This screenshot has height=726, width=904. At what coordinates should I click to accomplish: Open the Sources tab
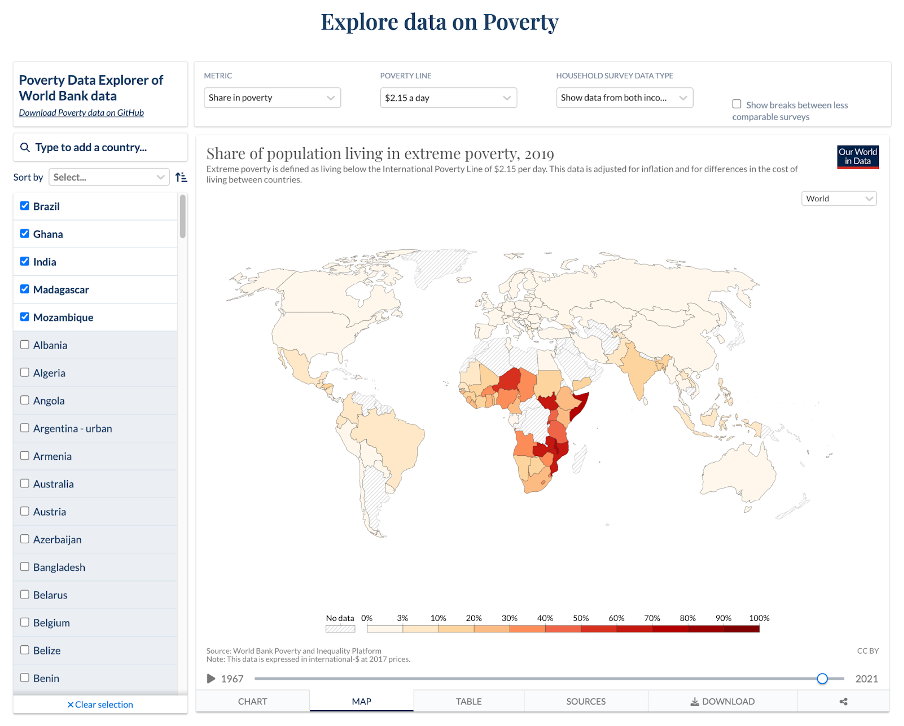(x=586, y=701)
